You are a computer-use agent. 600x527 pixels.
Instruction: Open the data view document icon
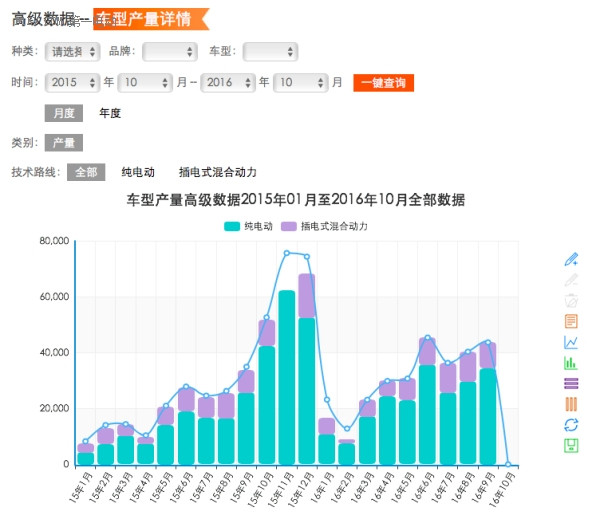click(571, 321)
